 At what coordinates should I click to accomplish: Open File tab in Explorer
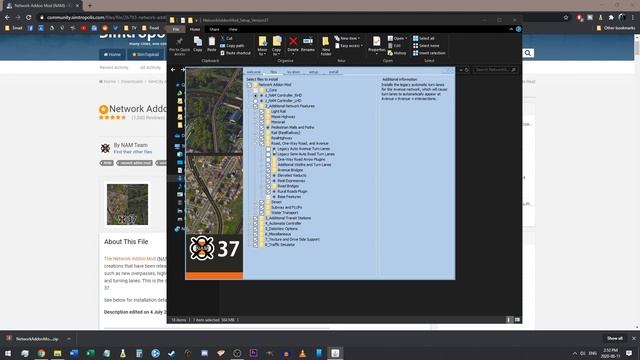point(176,29)
